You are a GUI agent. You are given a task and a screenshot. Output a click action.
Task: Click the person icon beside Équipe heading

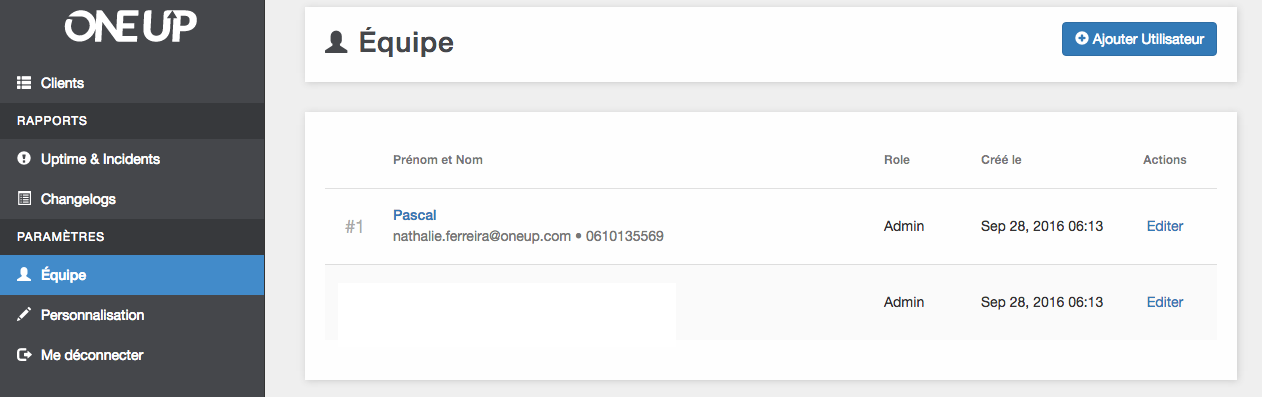[337, 42]
